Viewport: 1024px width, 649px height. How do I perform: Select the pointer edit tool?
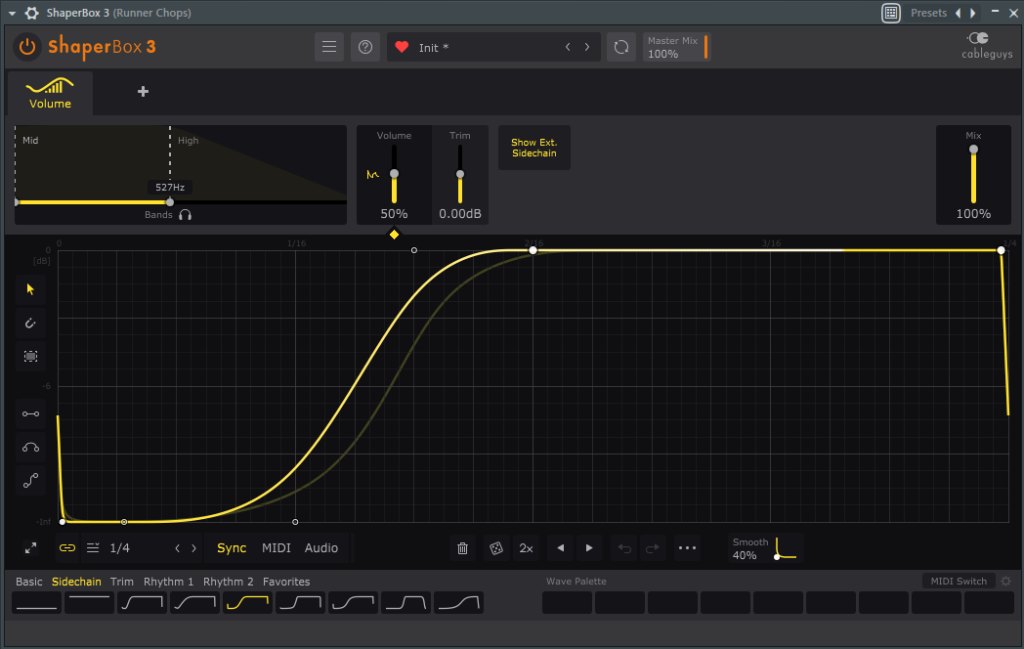point(31,289)
